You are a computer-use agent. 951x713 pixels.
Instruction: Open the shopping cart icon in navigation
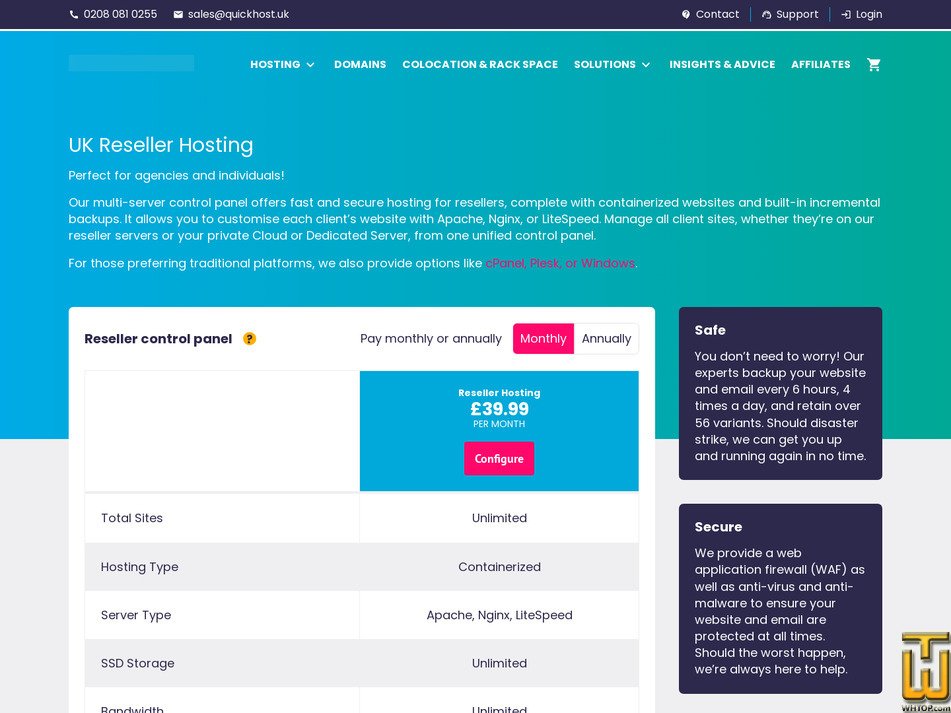873,64
